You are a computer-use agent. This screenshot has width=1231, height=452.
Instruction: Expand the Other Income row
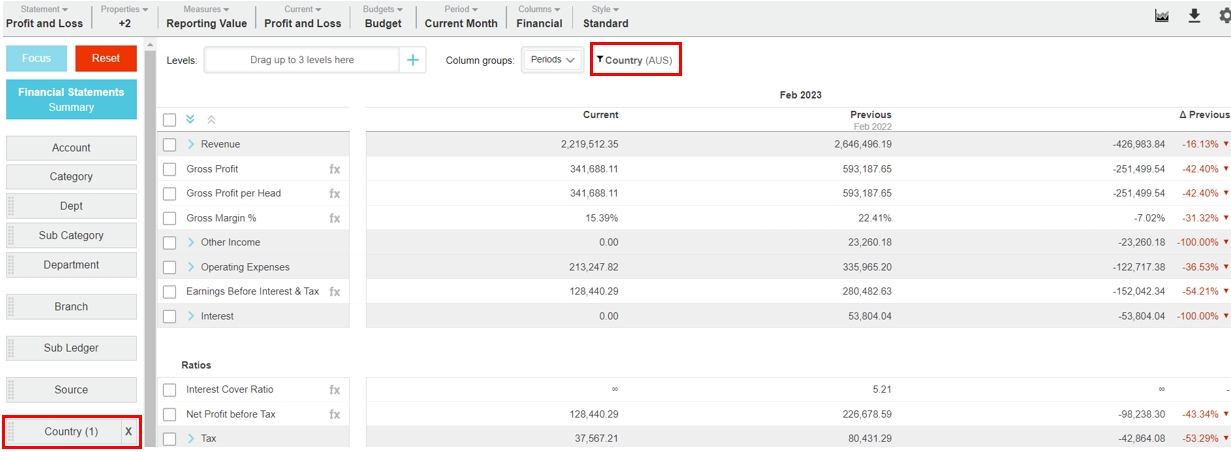(191, 242)
